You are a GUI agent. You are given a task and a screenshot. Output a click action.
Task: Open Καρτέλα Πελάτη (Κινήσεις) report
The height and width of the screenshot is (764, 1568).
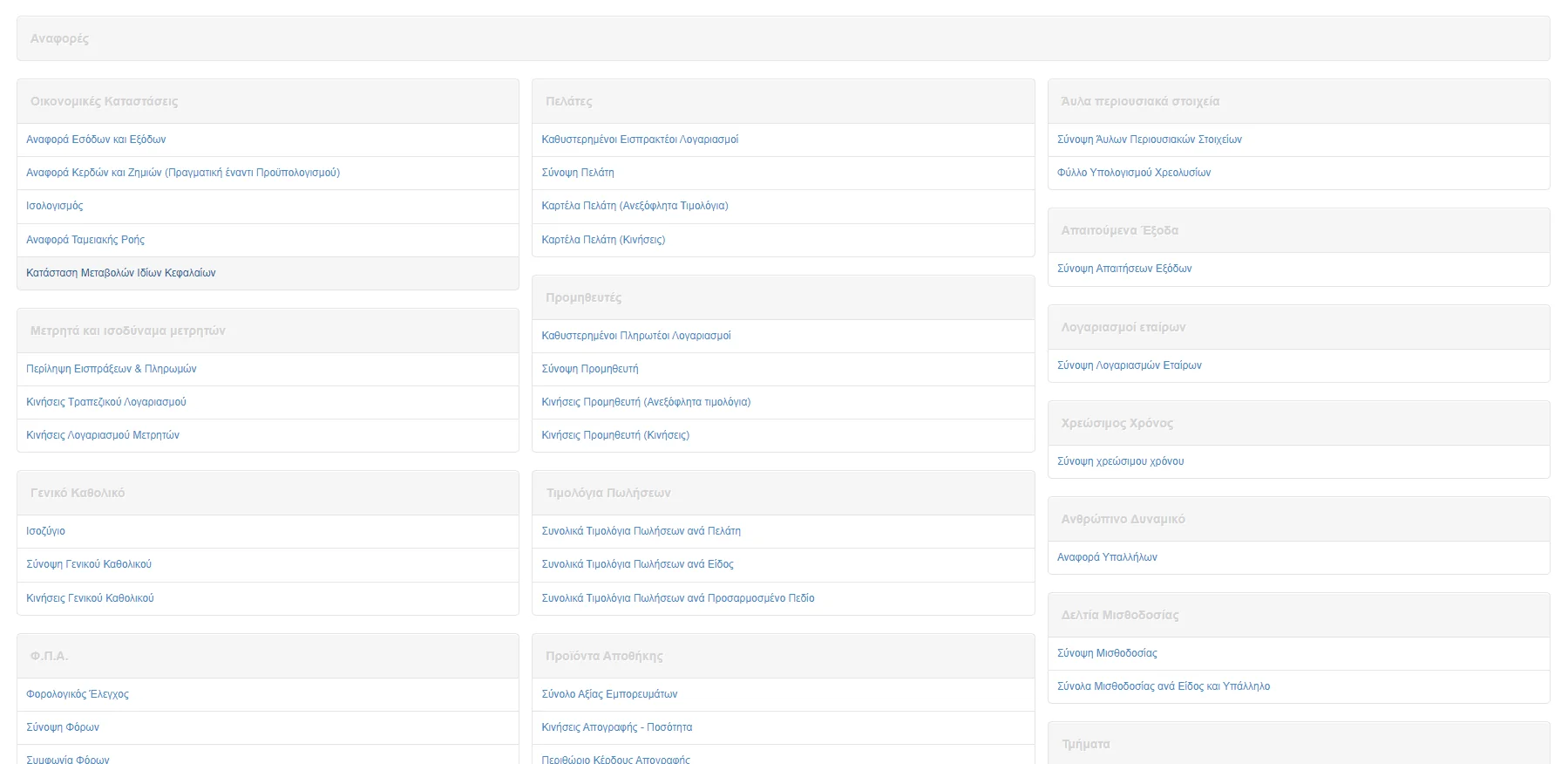[x=603, y=240]
